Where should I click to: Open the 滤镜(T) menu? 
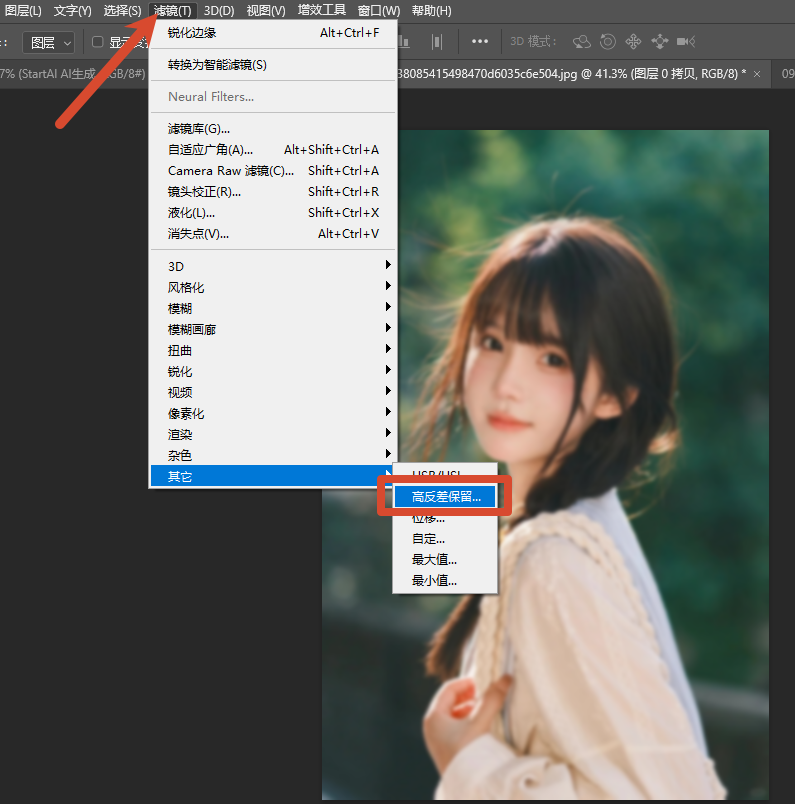click(173, 11)
